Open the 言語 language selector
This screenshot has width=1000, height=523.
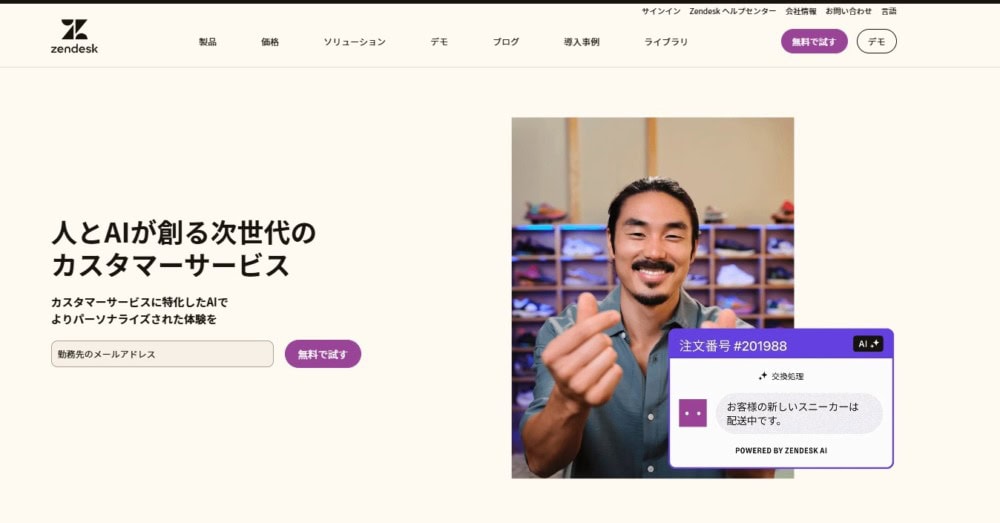pyautogui.click(x=889, y=11)
